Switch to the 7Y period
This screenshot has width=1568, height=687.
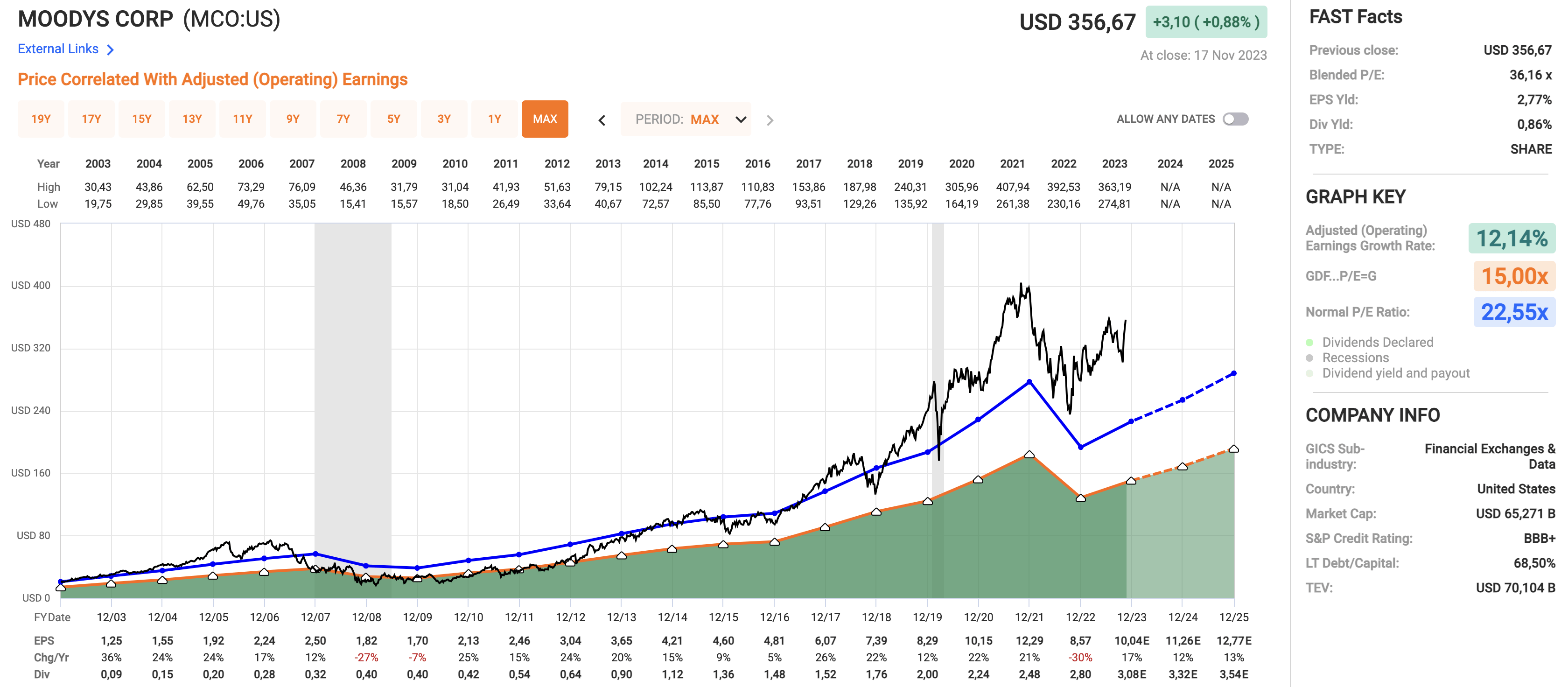pos(343,119)
